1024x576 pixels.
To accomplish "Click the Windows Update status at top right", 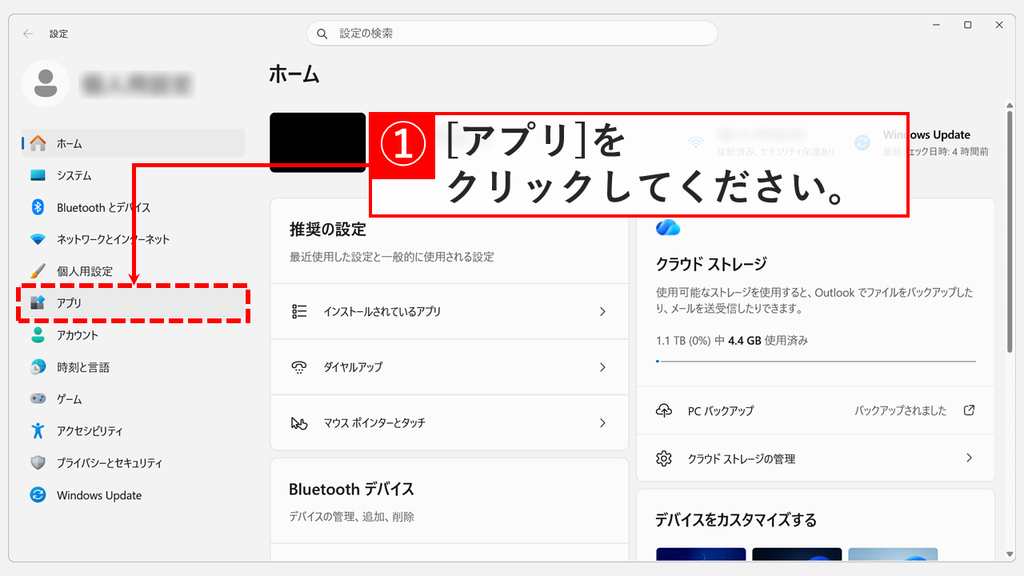I will click(x=921, y=142).
